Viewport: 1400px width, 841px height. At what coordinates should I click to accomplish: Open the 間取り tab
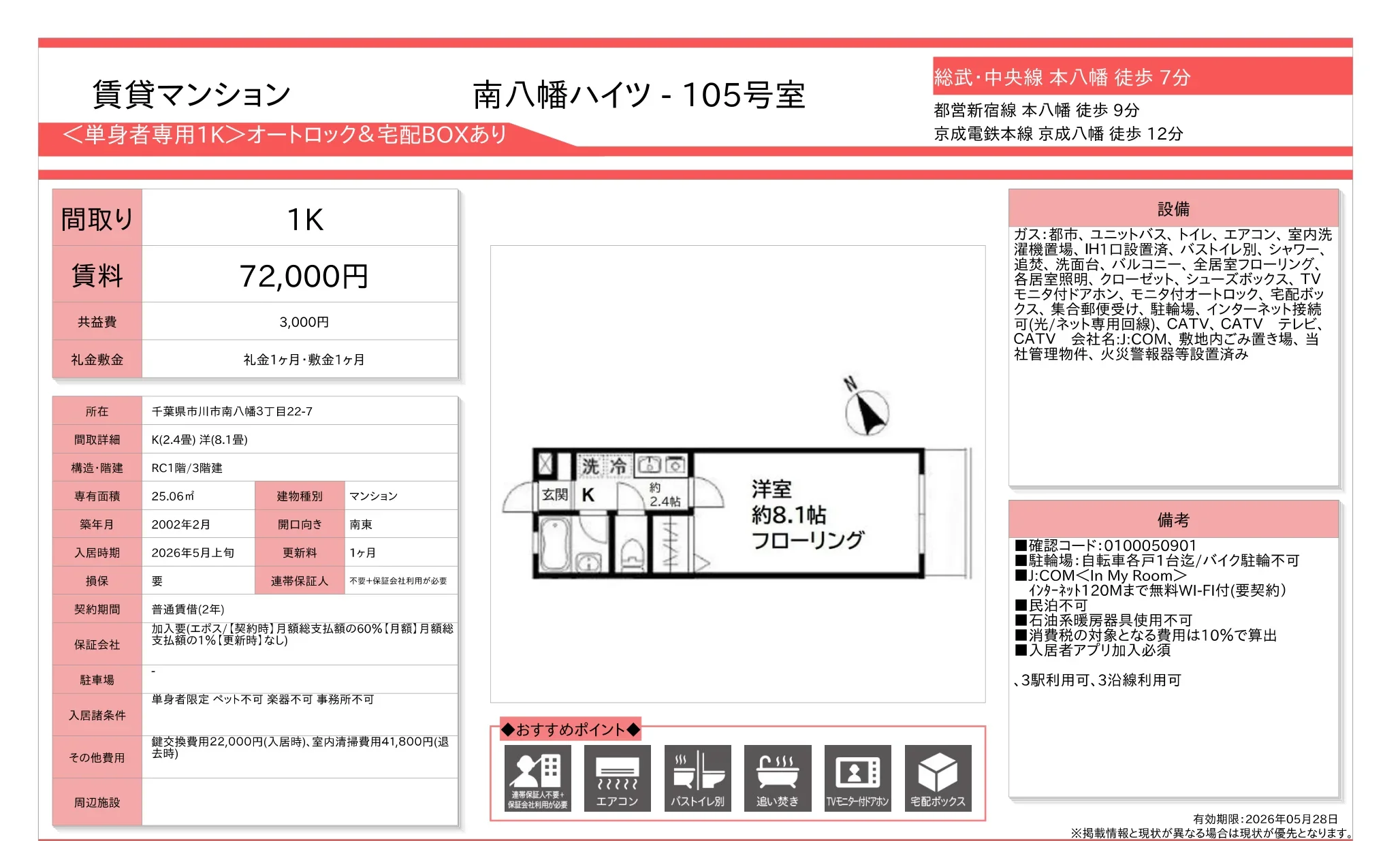(x=97, y=218)
